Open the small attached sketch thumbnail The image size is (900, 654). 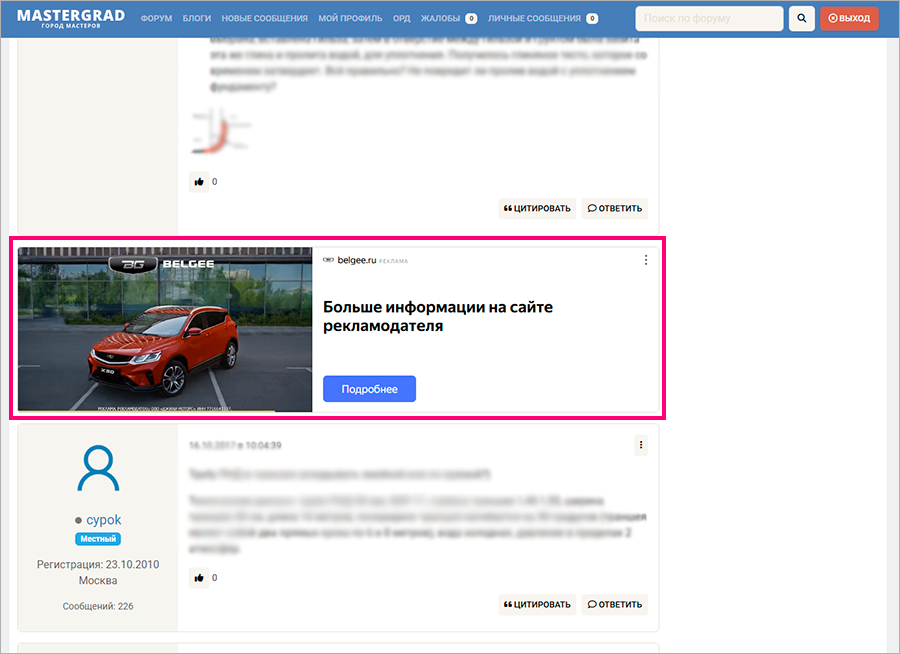pos(220,130)
